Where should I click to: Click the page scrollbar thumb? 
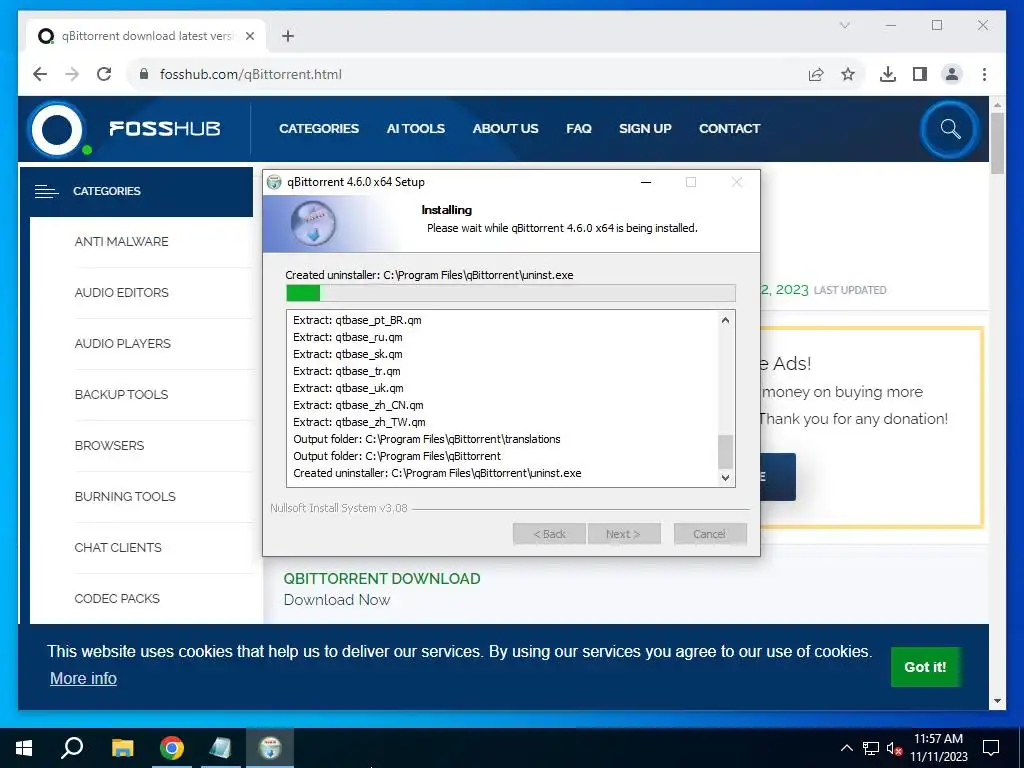pyautogui.click(x=997, y=144)
